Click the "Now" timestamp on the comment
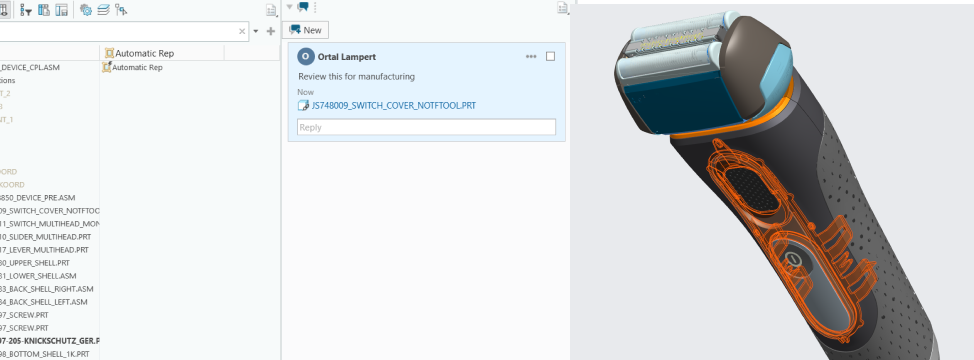Image resolution: width=974 pixels, height=360 pixels. [x=306, y=92]
